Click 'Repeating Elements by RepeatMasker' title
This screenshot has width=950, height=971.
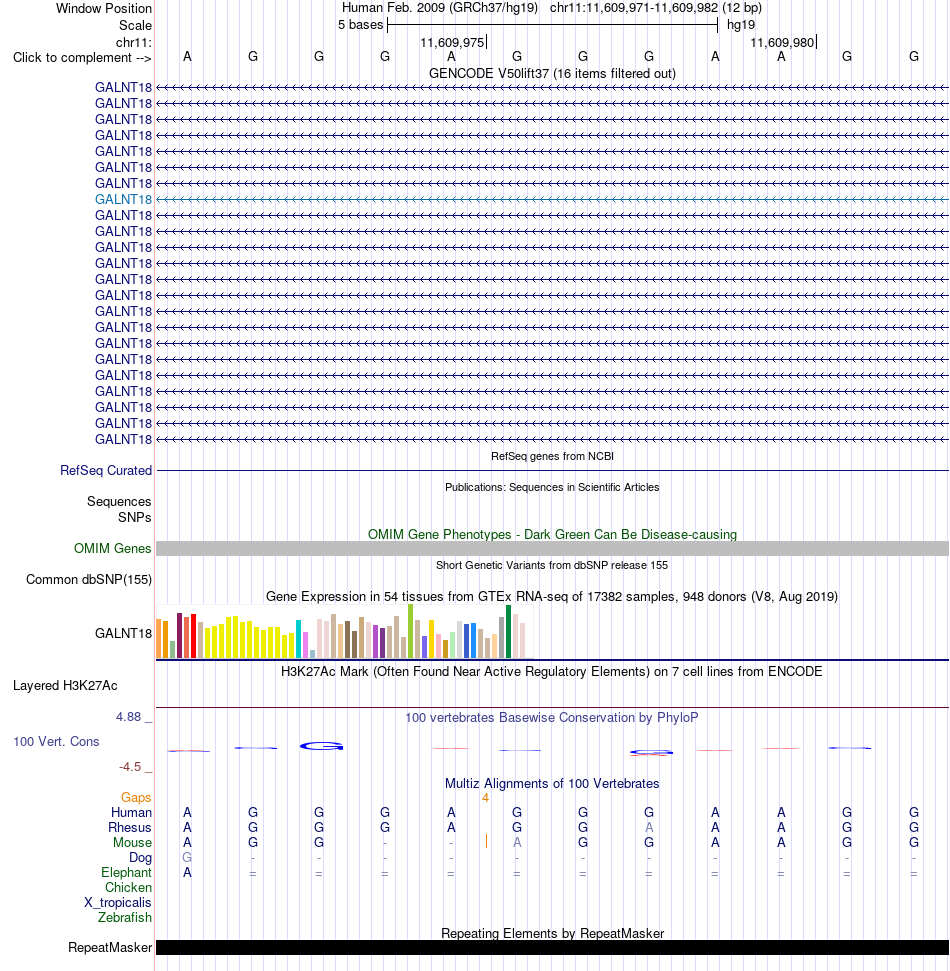point(552,933)
